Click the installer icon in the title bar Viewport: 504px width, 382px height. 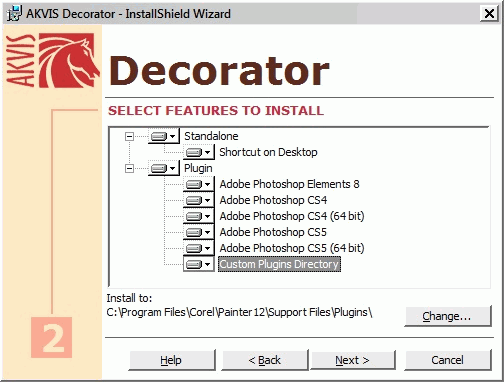pyautogui.click(x=15, y=14)
